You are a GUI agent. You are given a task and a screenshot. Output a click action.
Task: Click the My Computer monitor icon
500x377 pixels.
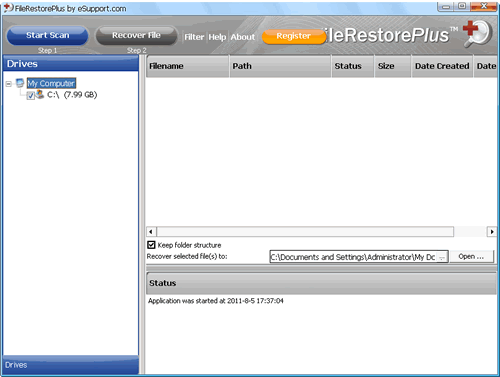(x=20, y=83)
